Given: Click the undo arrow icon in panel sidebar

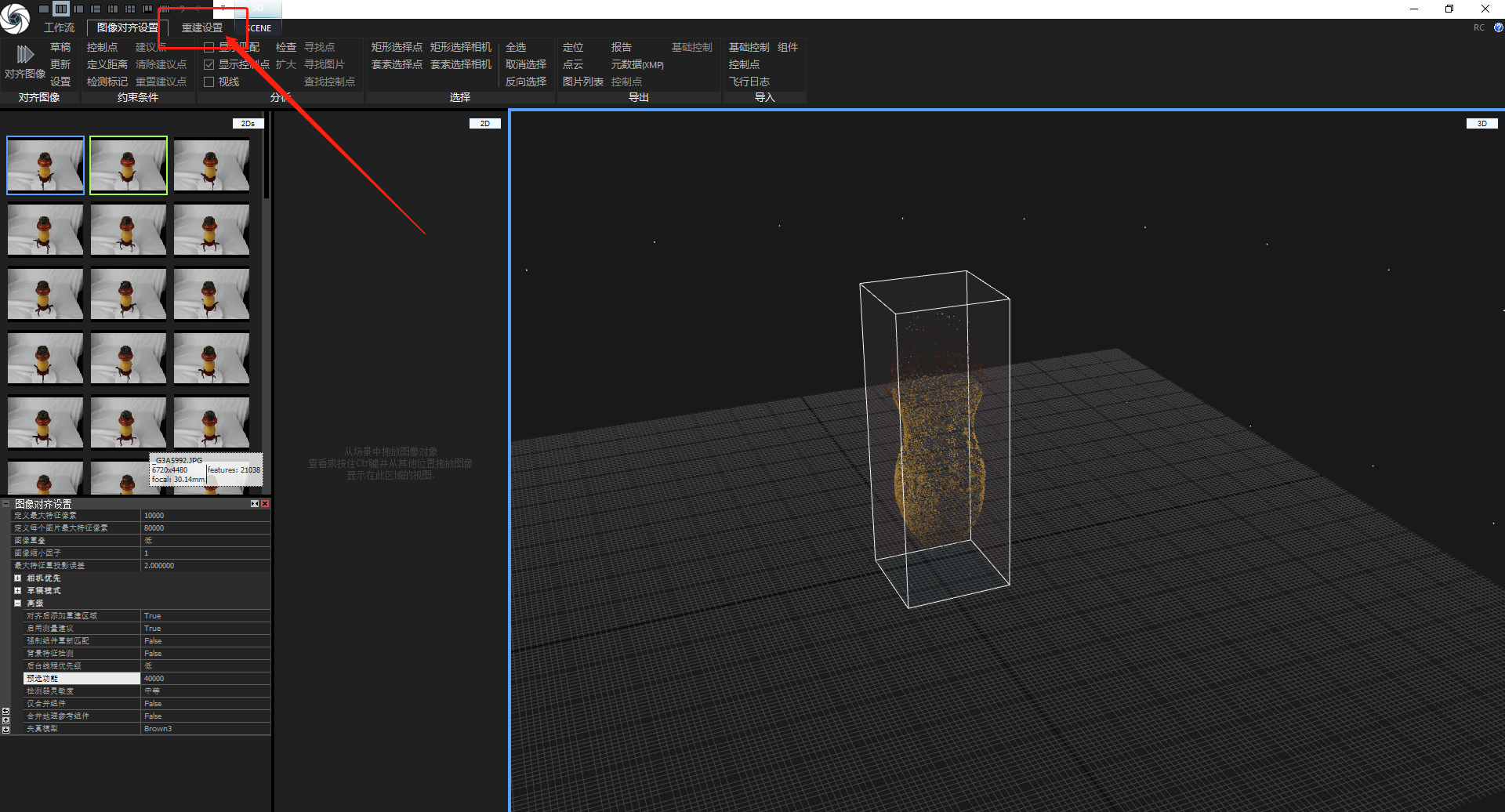Looking at the screenshot, I should coord(5,711).
